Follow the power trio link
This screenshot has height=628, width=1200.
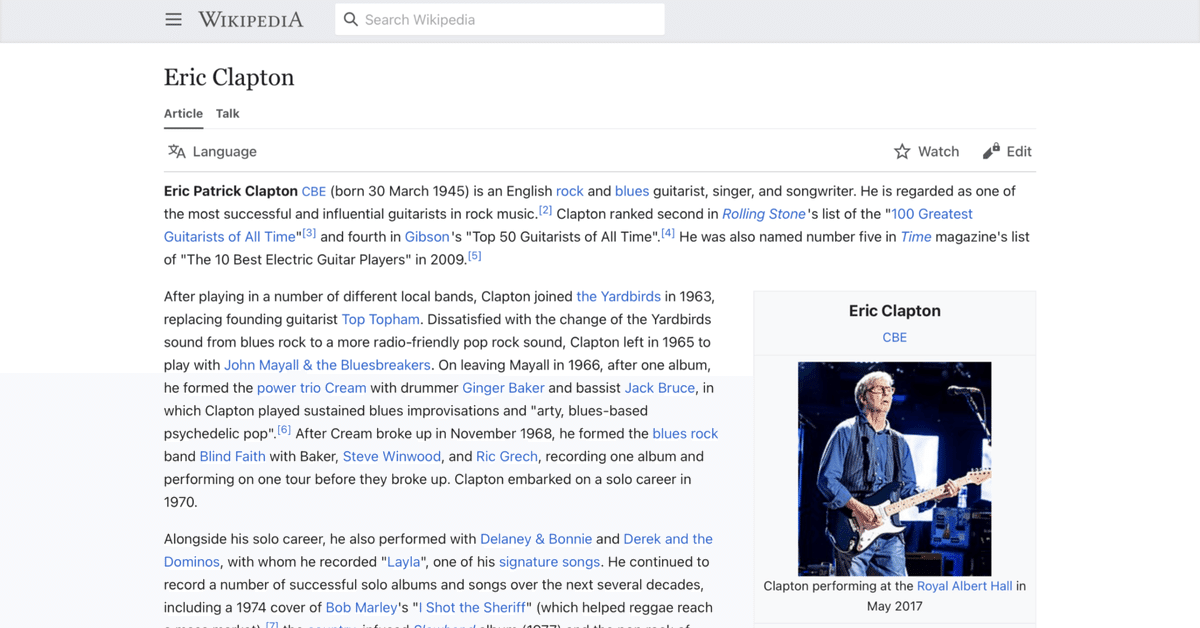[289, 388]
